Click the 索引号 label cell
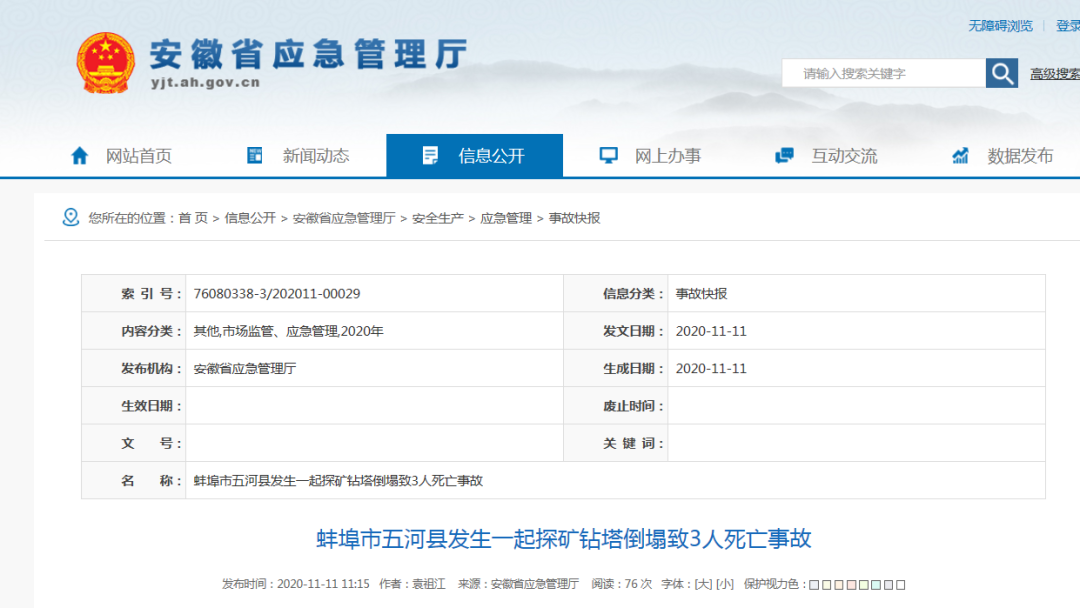This screenshot has height=608, width=1080. [x=134, y=293]
